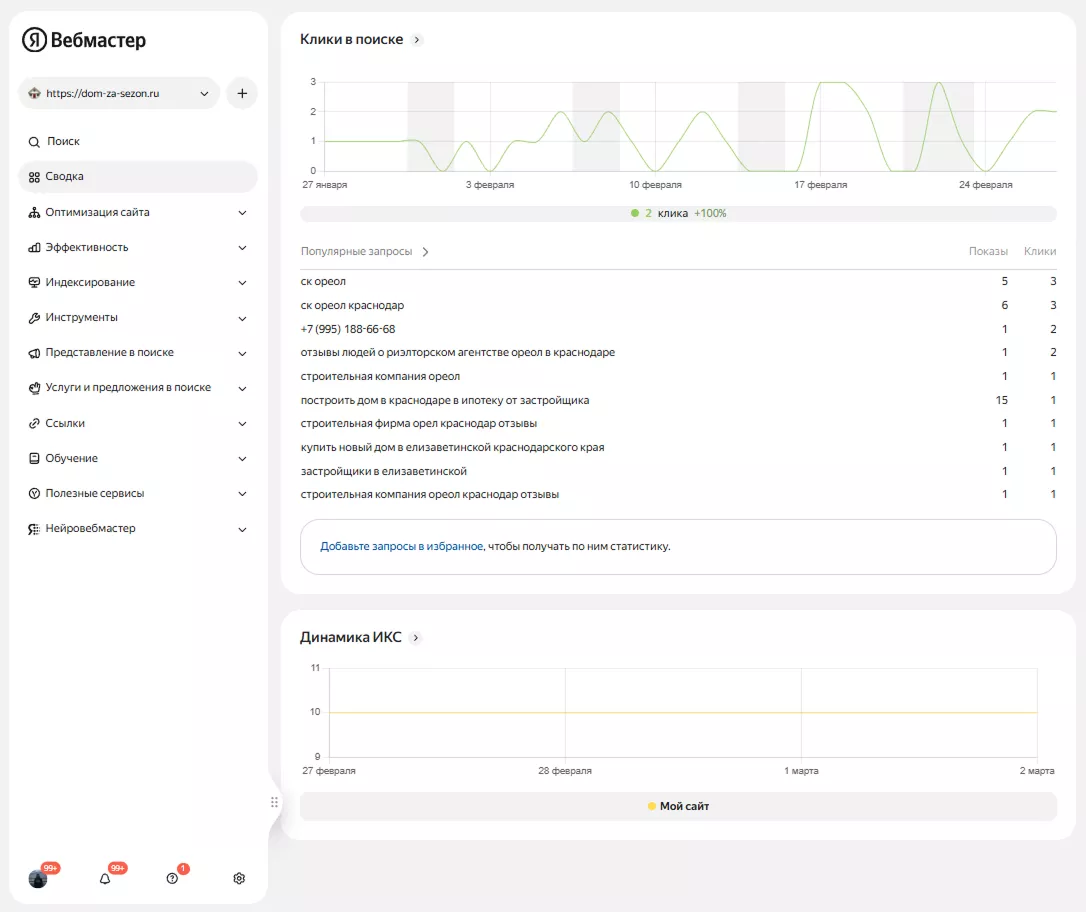
Task: Select query построить дом в краснодаре в ипотеку
Action: (x=445, y=400)
